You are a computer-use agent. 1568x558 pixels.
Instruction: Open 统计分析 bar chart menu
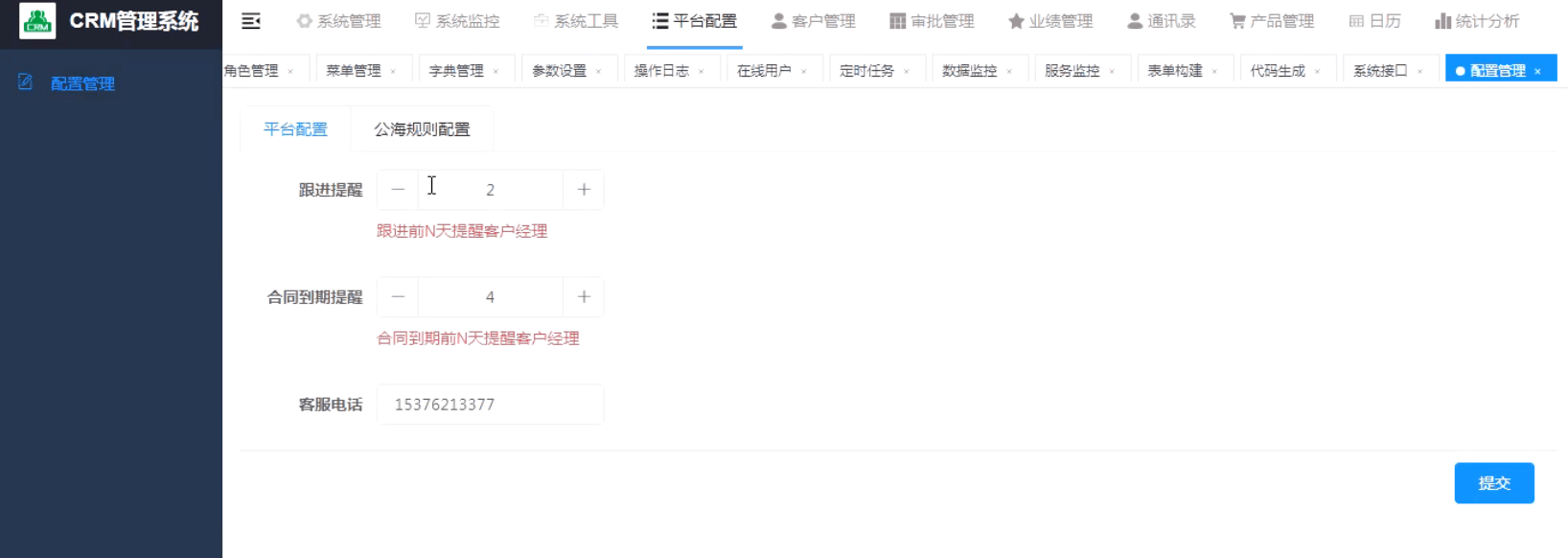point(1477,21)
